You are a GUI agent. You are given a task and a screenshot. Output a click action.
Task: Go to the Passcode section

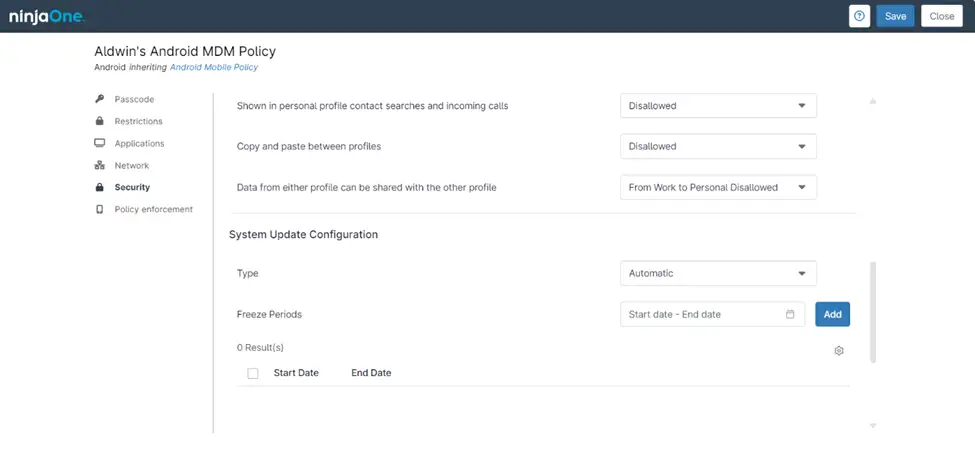click(x=134, y=99)
